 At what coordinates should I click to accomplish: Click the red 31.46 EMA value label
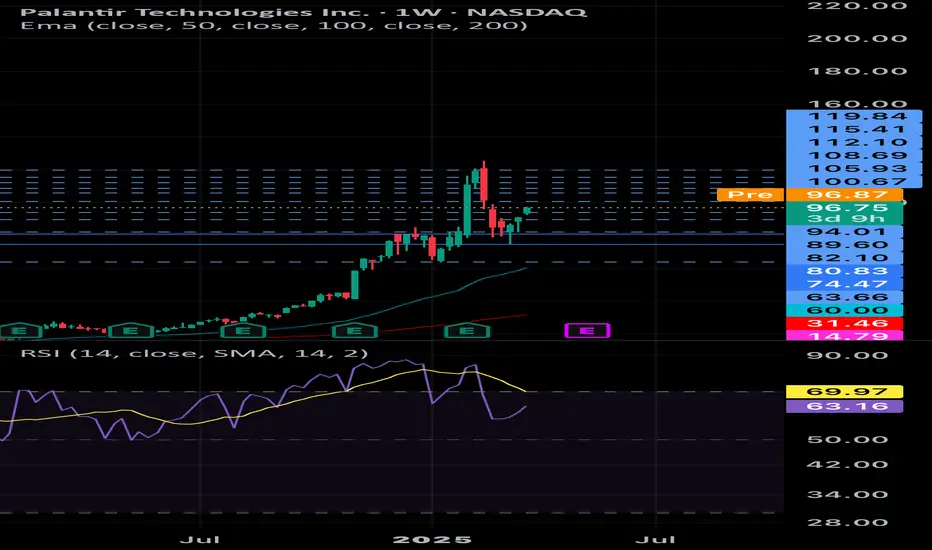(x=844, y=323)
